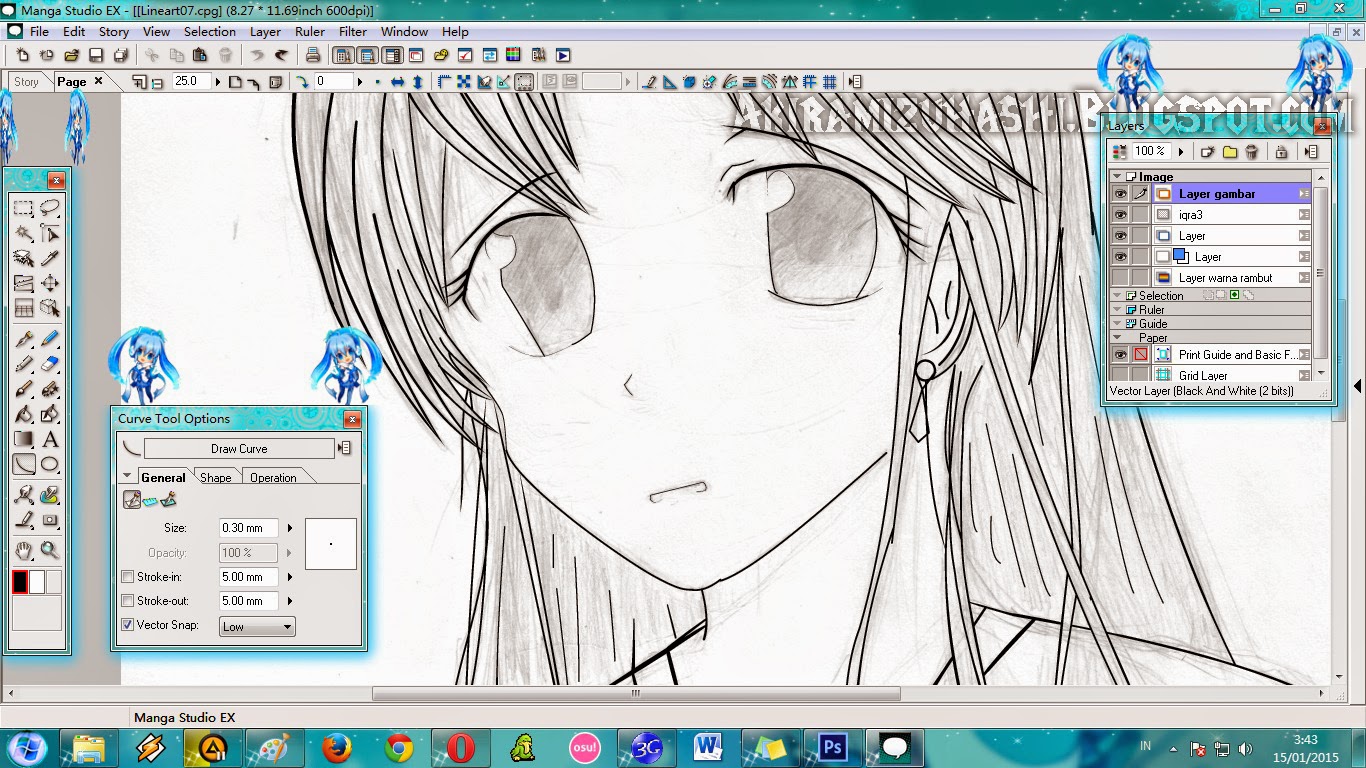
Task: Open Firefox from the Windows taskbar
Action: pos(337,747)
